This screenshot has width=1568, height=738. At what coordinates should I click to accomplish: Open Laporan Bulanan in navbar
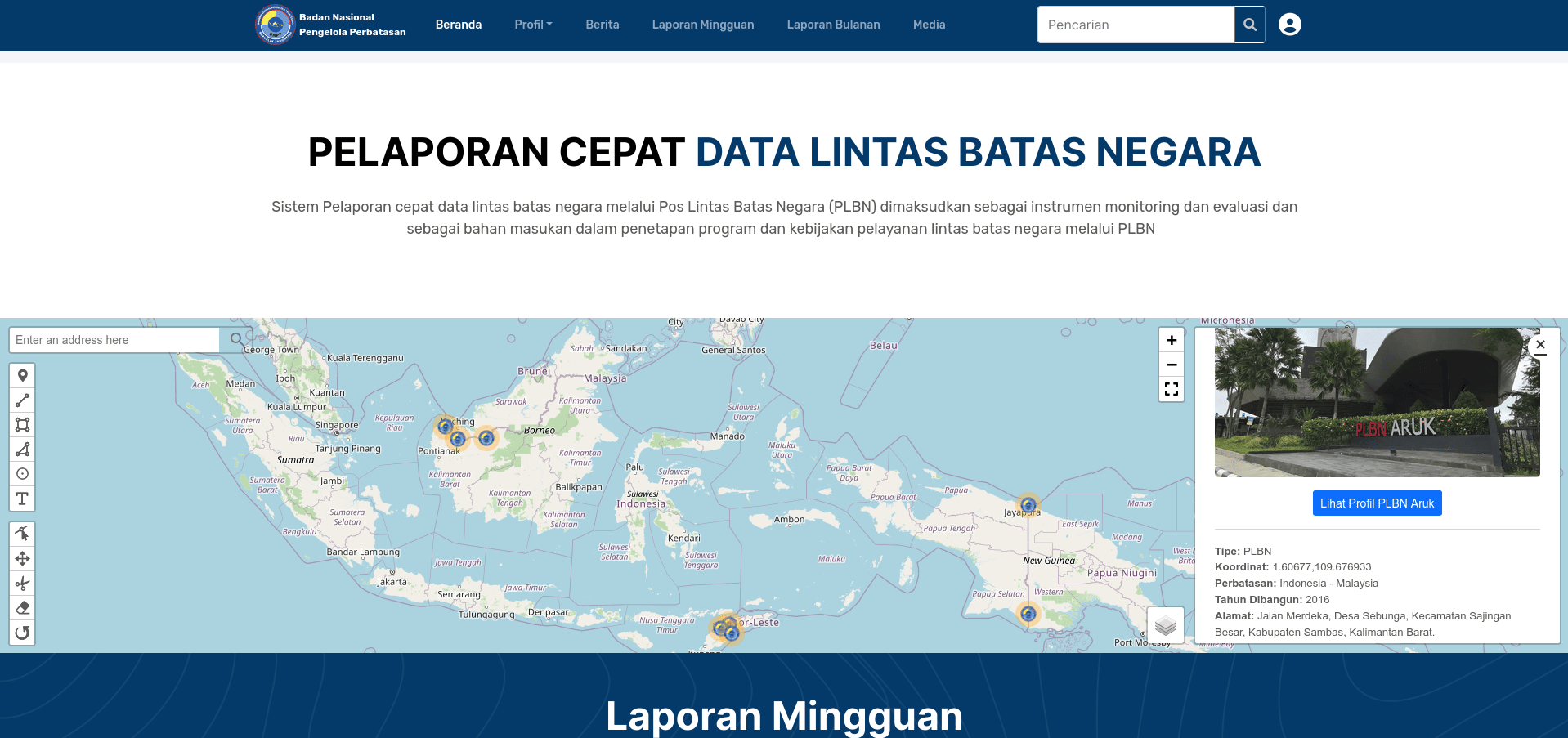click(x=833, y=25)
